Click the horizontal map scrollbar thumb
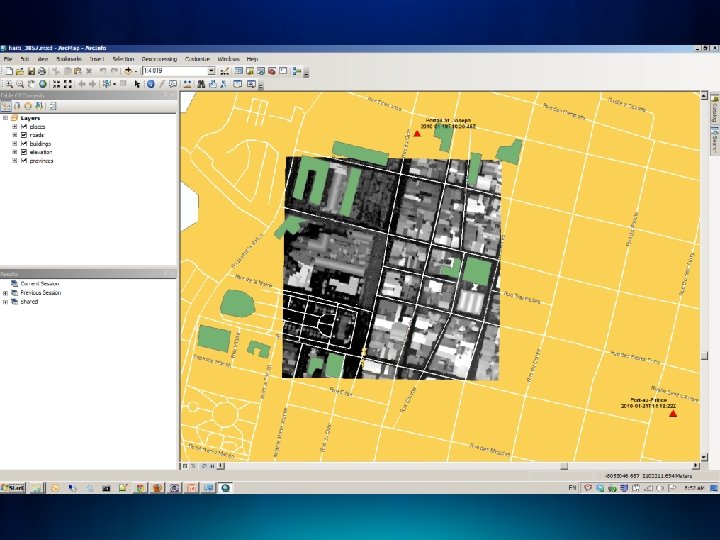 click(x=564, y=466)
